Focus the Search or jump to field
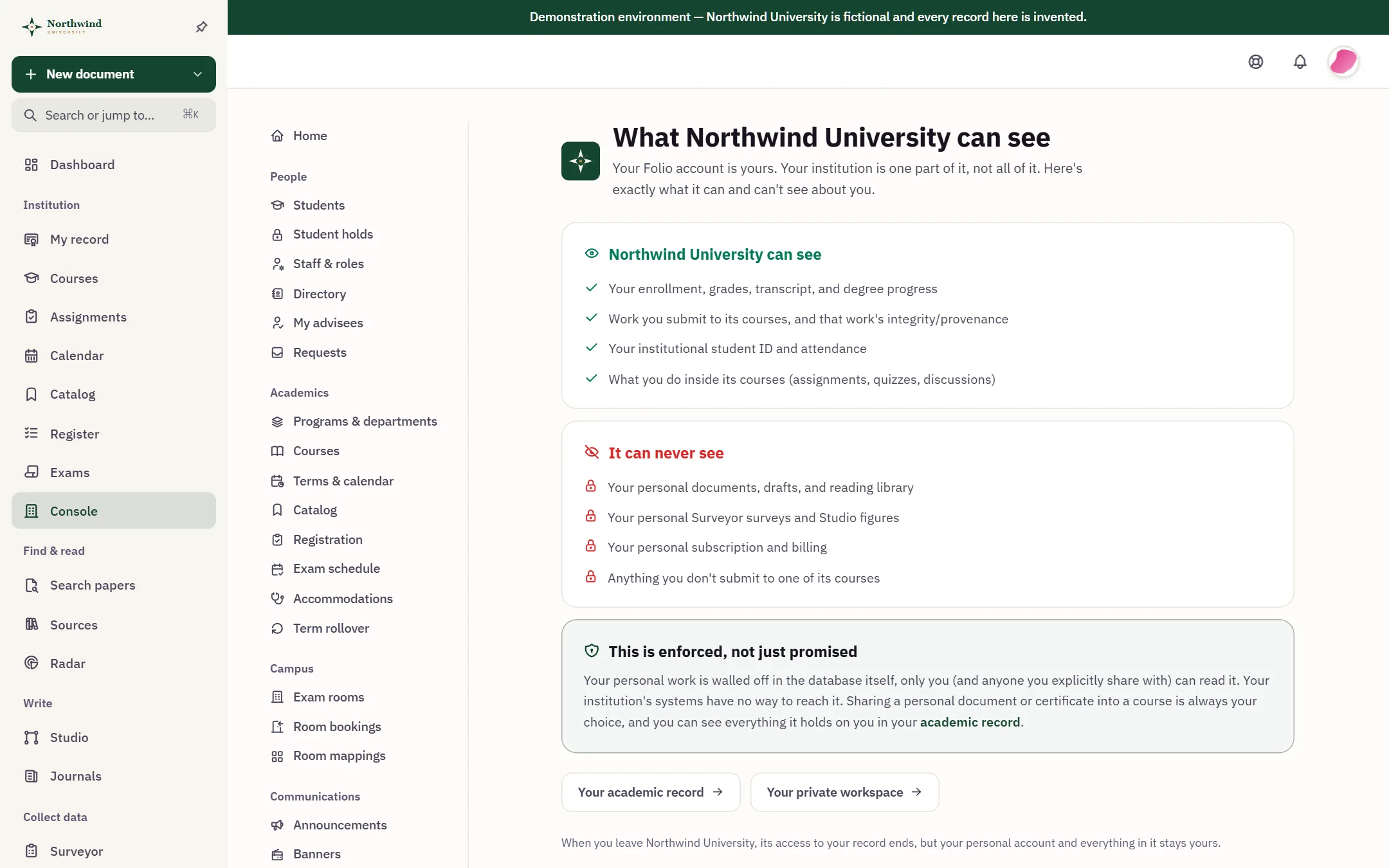 click(x=114, y=115)
